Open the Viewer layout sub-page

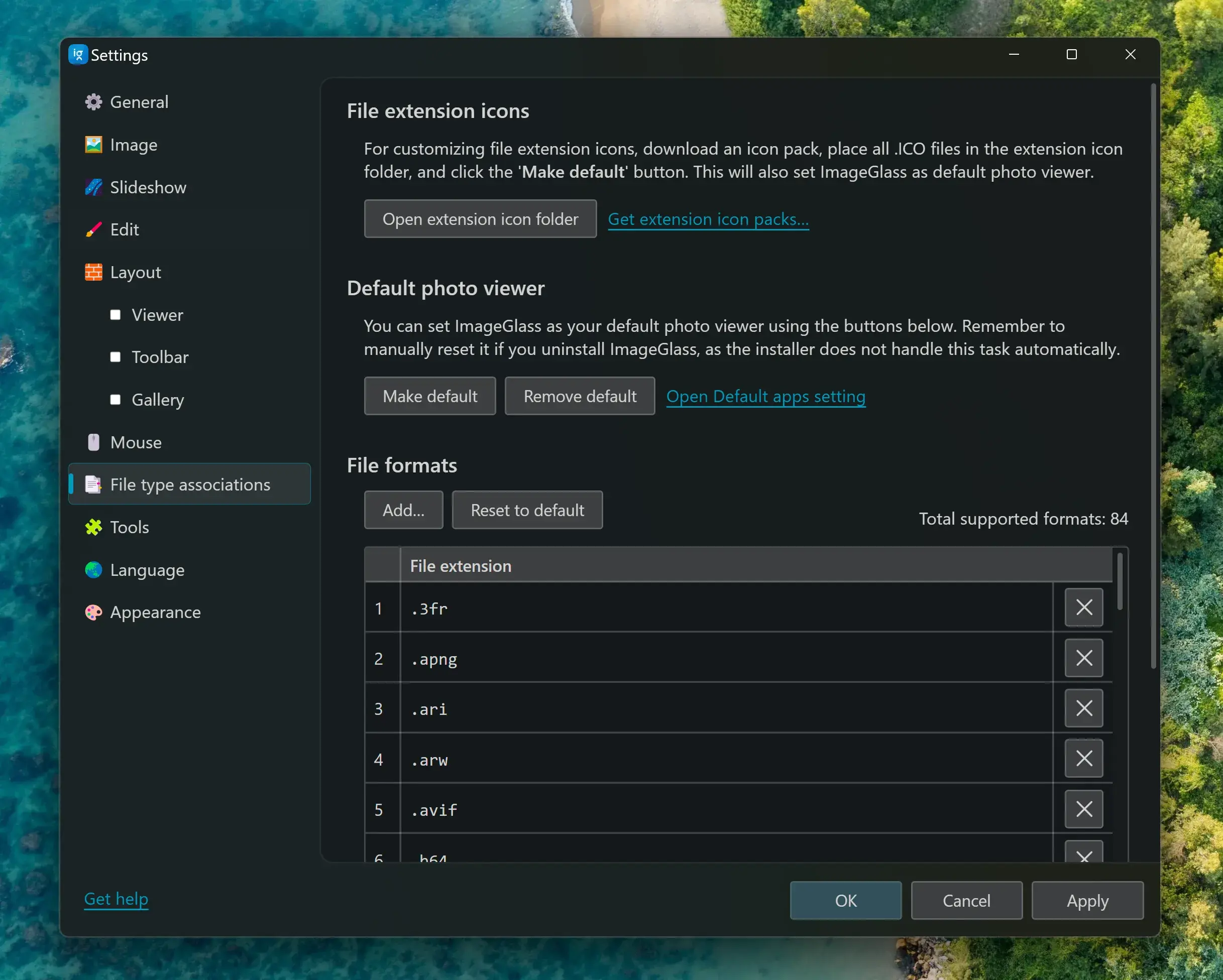[157, 315]
